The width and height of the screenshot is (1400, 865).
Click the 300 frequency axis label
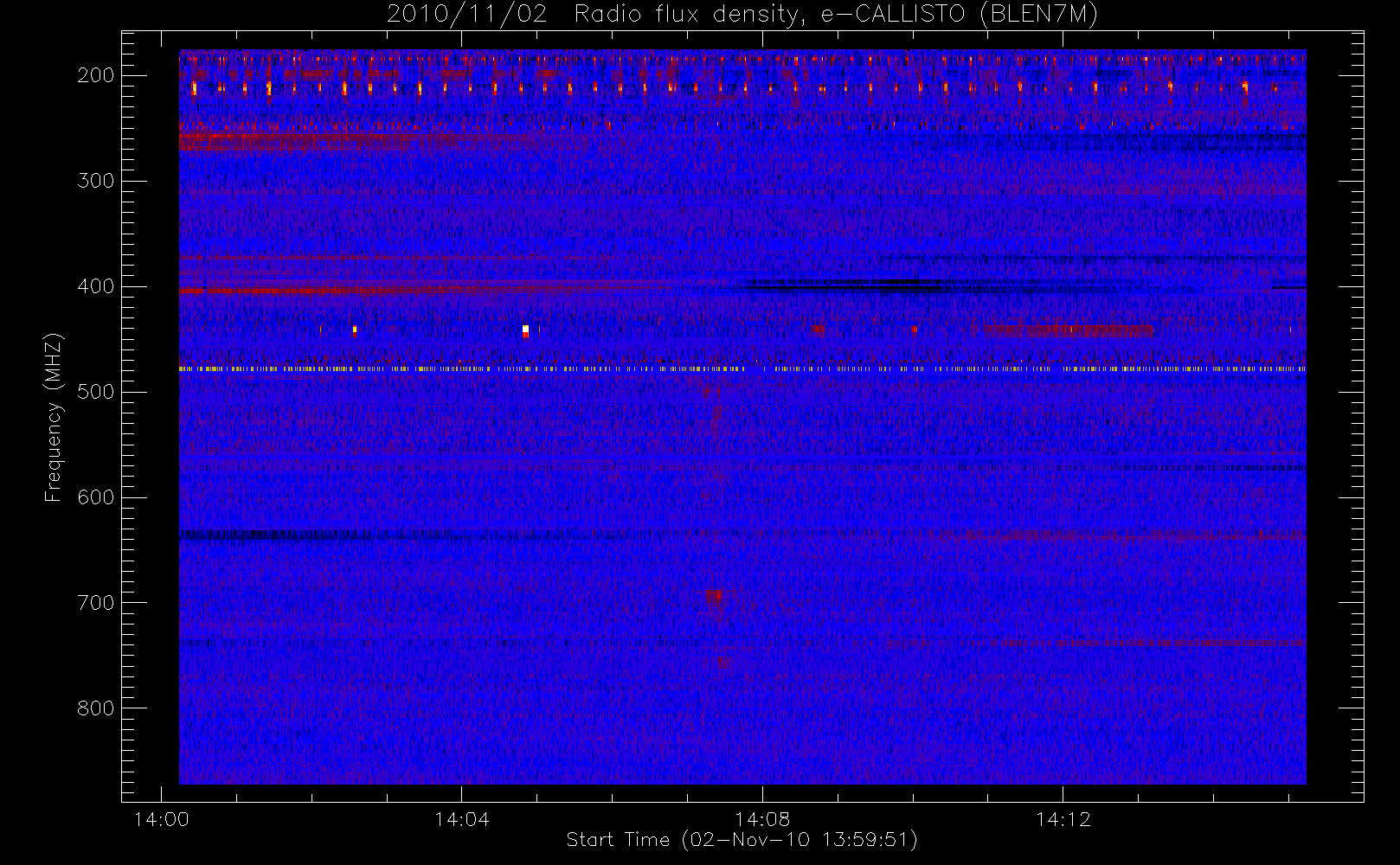95,181
